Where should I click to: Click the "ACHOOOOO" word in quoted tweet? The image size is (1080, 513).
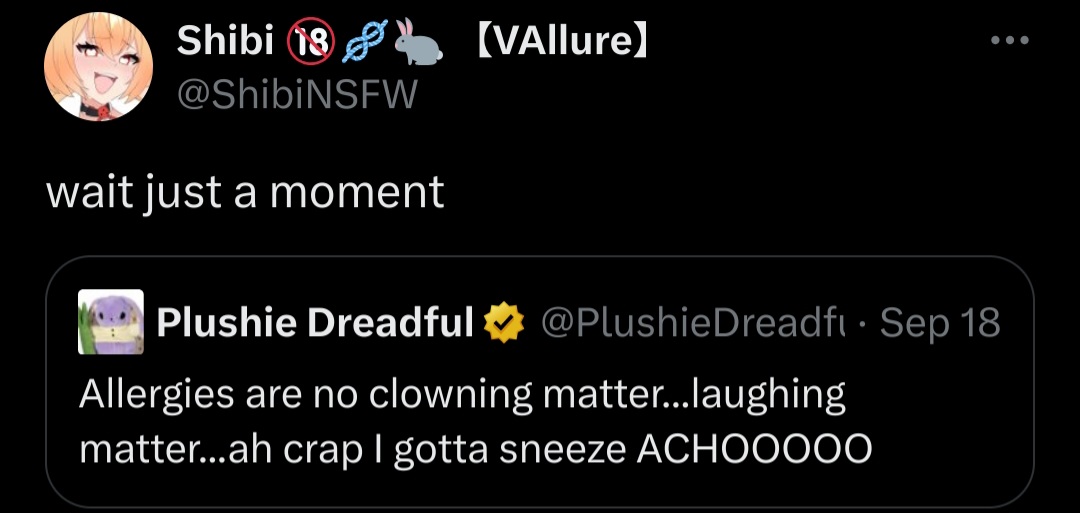(754, 450)
